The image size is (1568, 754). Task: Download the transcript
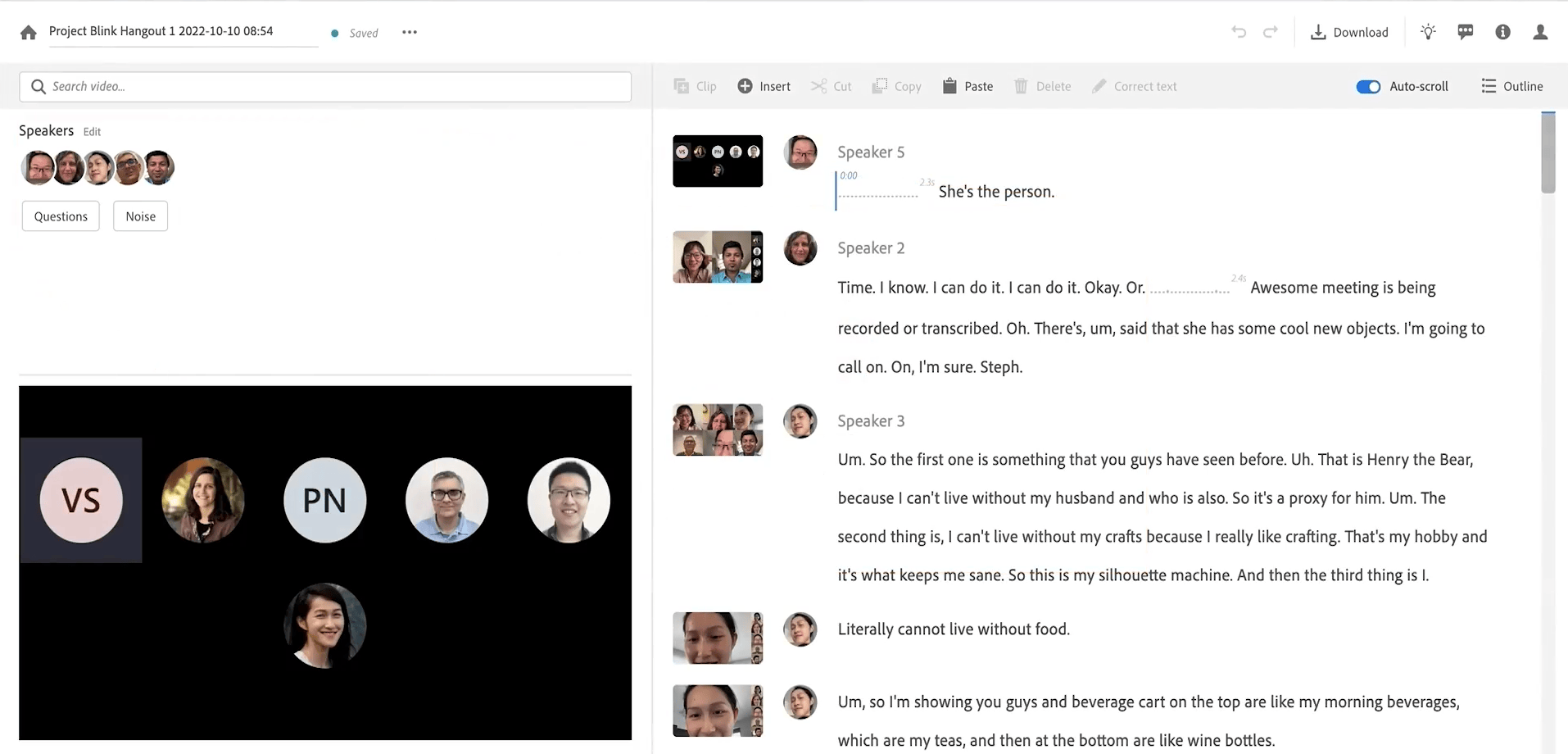1350,32
